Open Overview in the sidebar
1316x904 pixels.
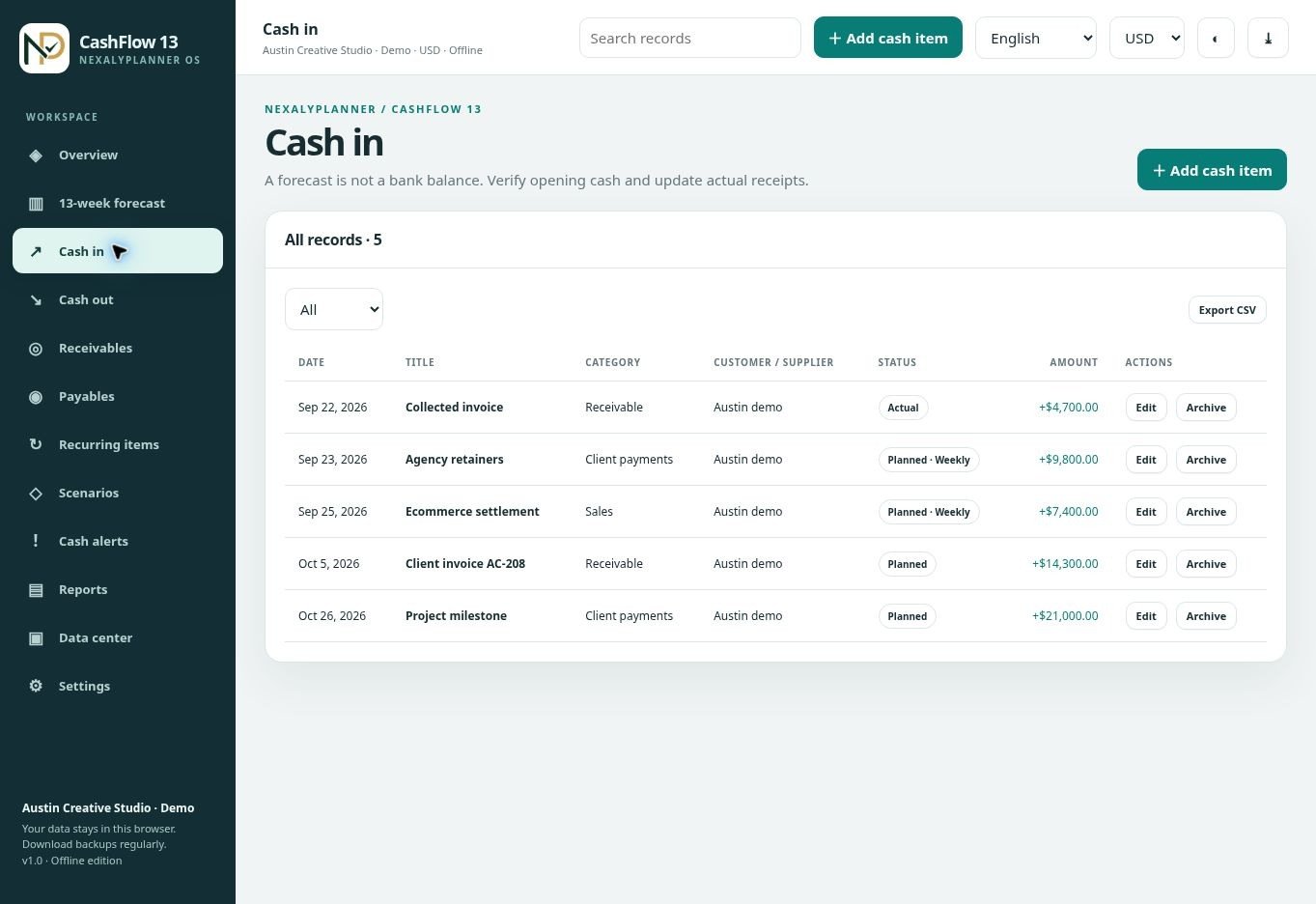click(x=118, y=155)
